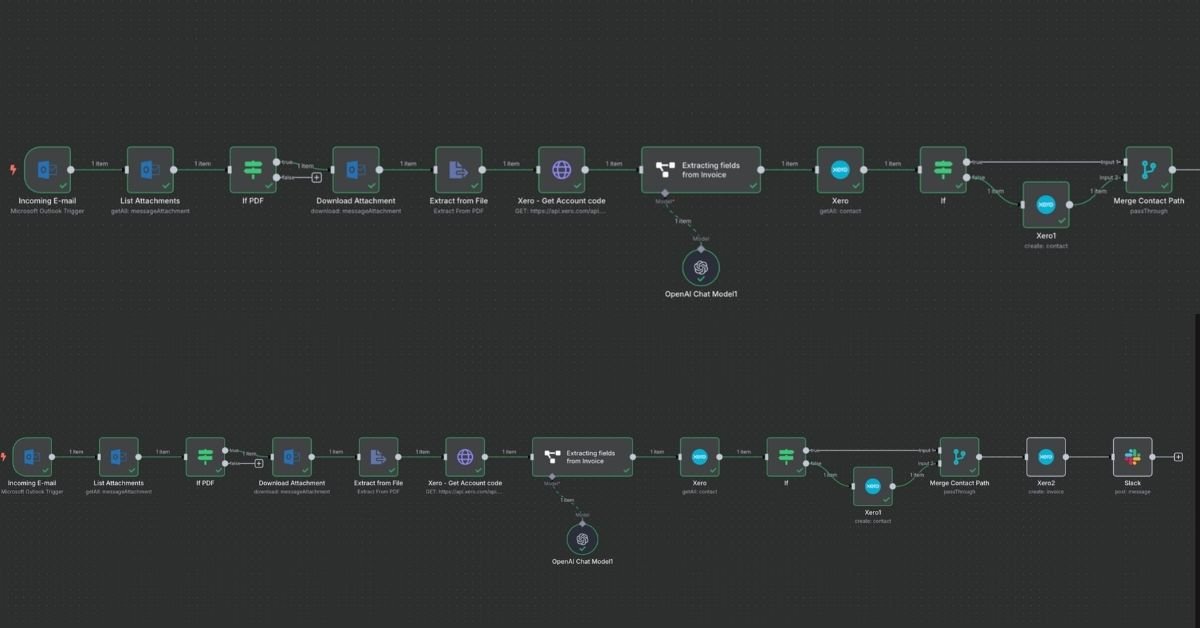Select Merge Contact Path node in upper workflow
The height and width of the screenshot is (628, 1200).
[x=1149, y=170]
